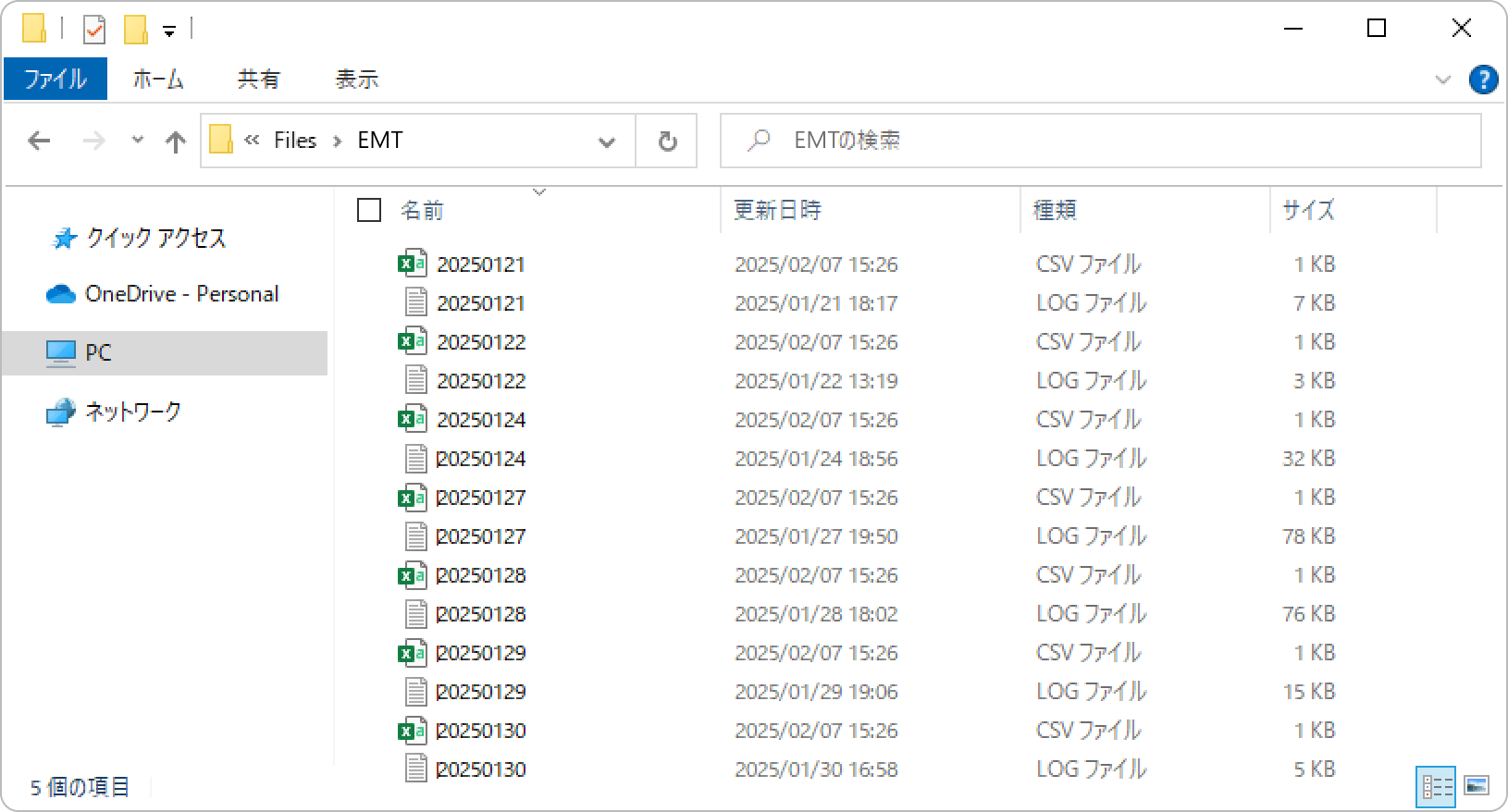The height and width of the screenshot is (812, 1508).
Task: Click the 20250129 CSV file Excel icon
Action: pos(413,652)
